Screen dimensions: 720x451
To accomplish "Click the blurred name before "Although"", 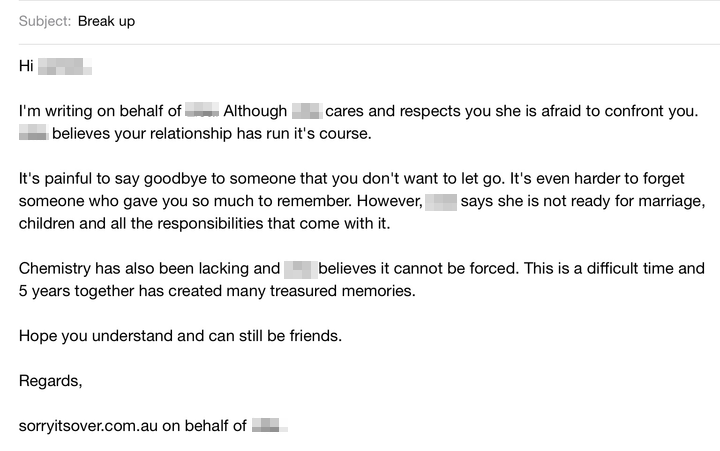I will point(202,111).
